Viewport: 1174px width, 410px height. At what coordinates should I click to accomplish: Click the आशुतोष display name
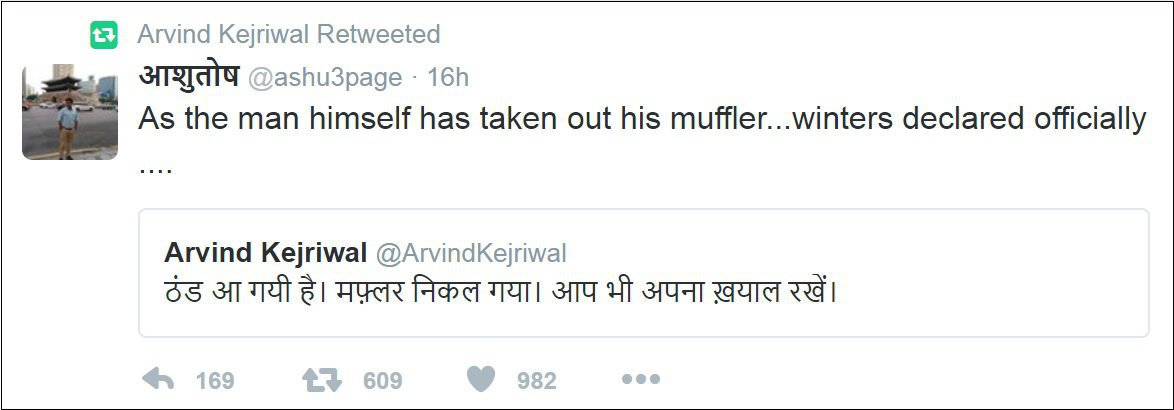coord(189,76)
